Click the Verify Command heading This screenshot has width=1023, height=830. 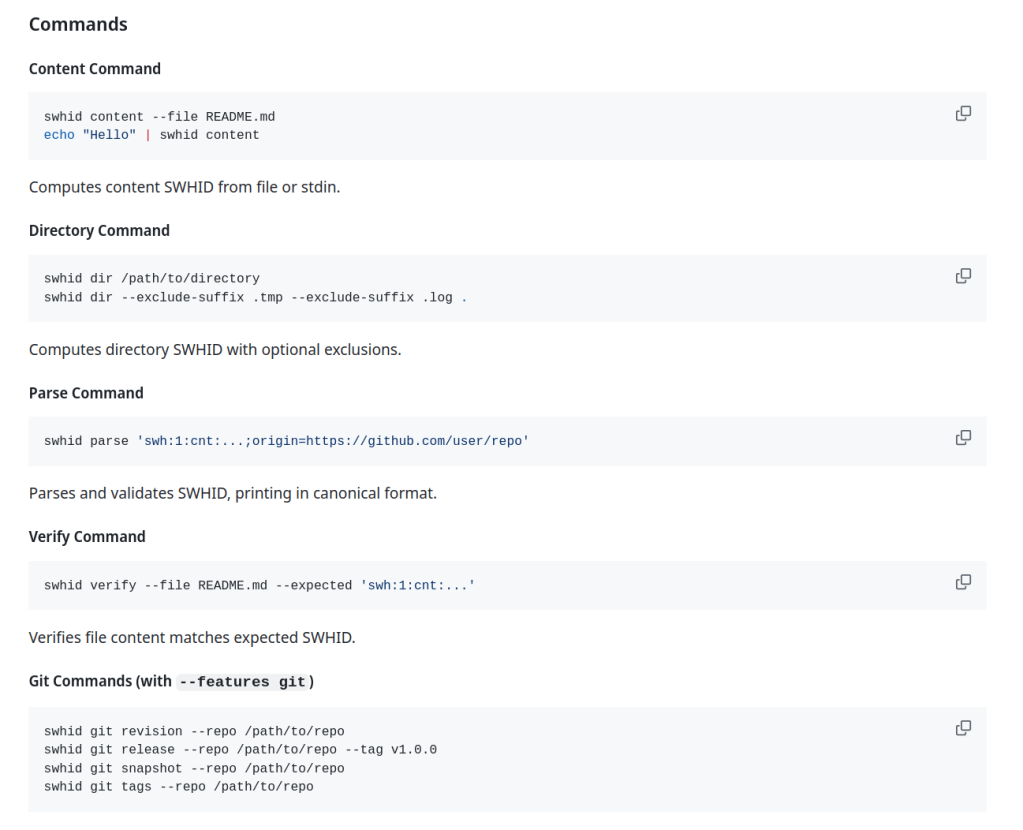tap(87, 537)
